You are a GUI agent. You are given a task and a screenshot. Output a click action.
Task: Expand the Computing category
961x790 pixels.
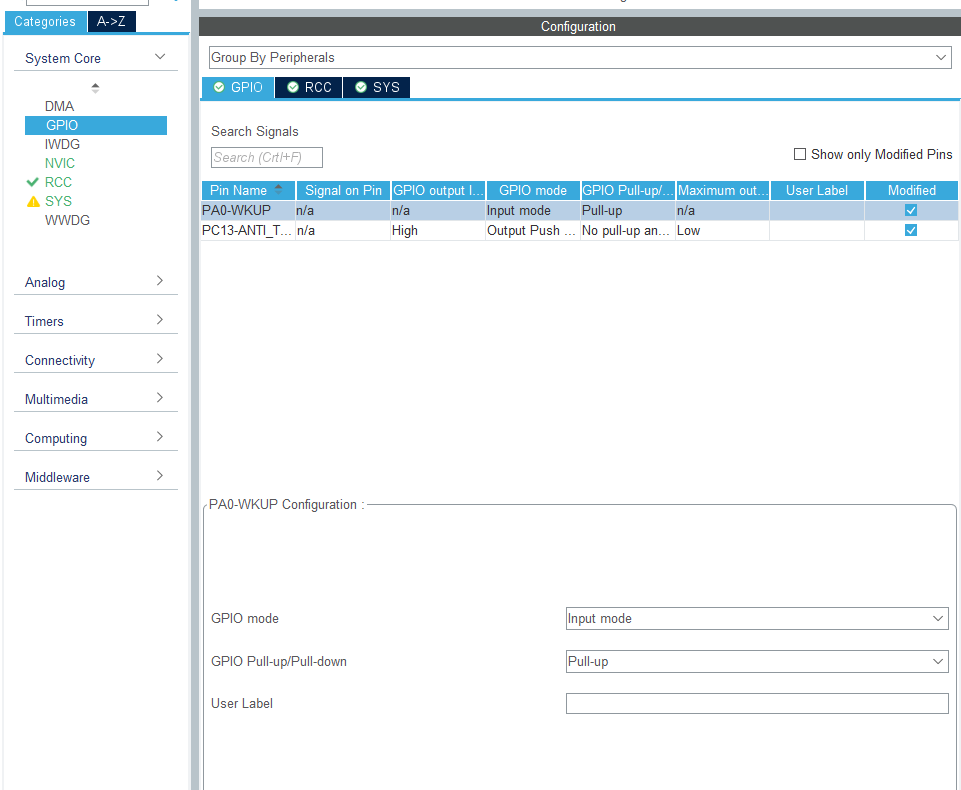tap(96, 438)
